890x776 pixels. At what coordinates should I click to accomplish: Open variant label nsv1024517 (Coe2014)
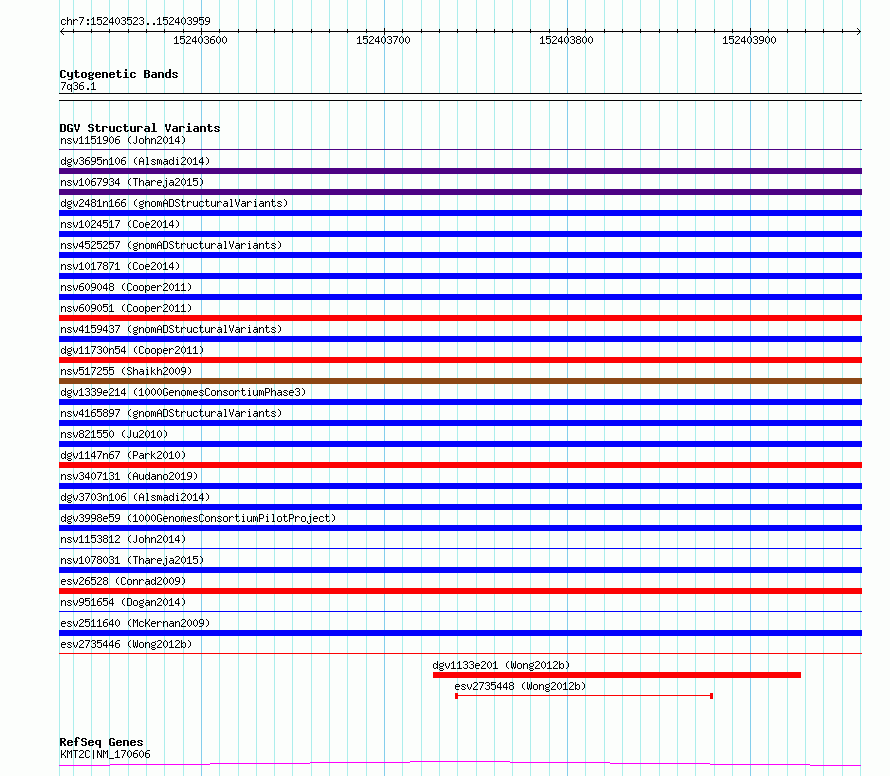[120, 224]
